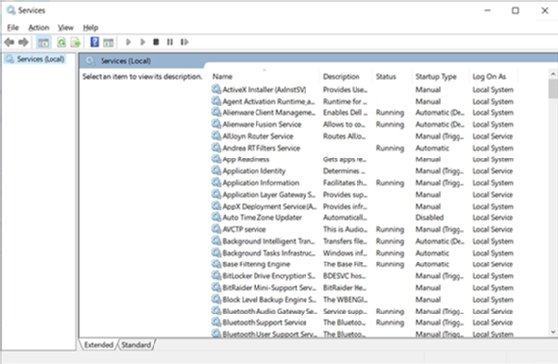Click the Forward arrow toolbar icon
Screen dimensions: 558x364
coord(23,42)
